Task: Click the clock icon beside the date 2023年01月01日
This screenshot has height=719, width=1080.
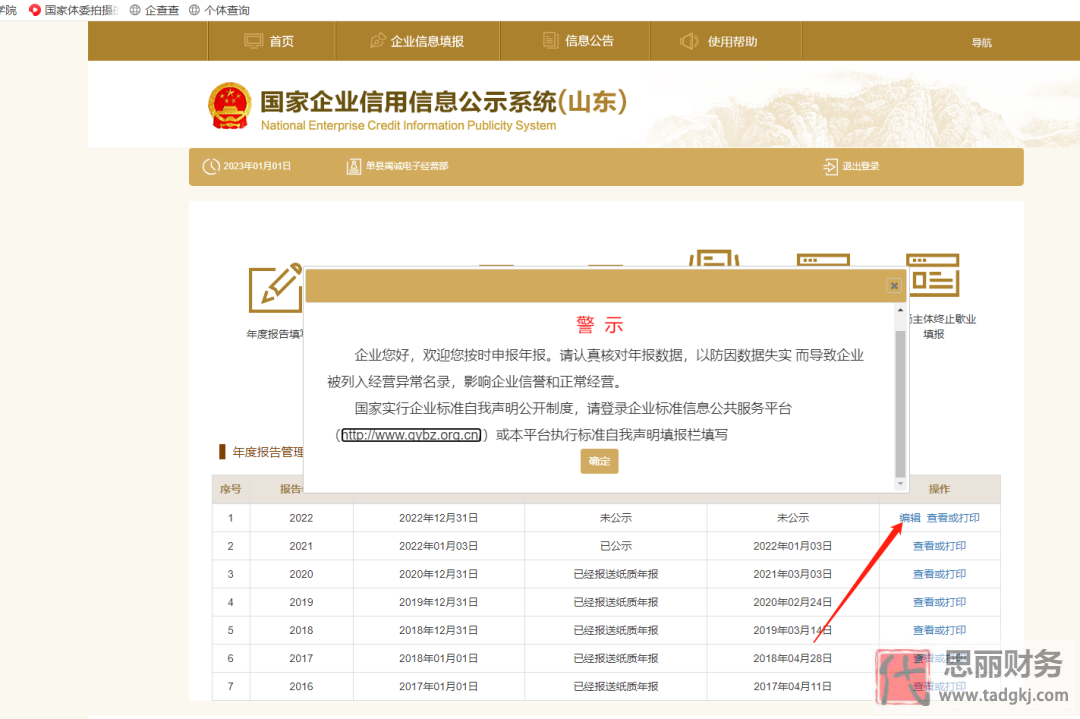Action: [210, 166]
